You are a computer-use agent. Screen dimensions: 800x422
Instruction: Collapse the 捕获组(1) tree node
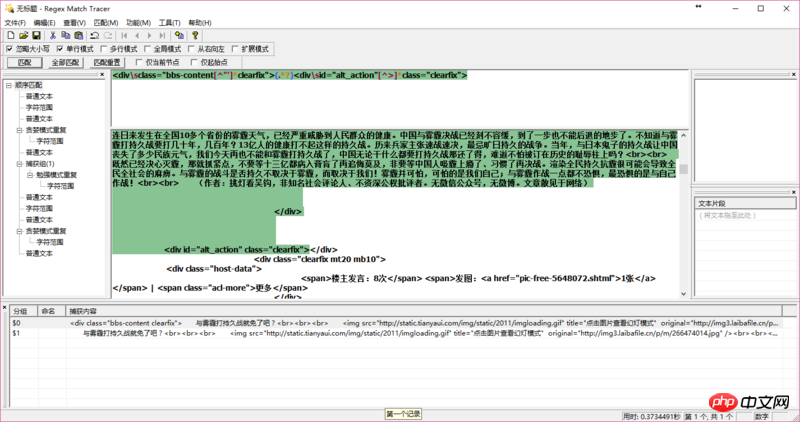coord(19,164)
